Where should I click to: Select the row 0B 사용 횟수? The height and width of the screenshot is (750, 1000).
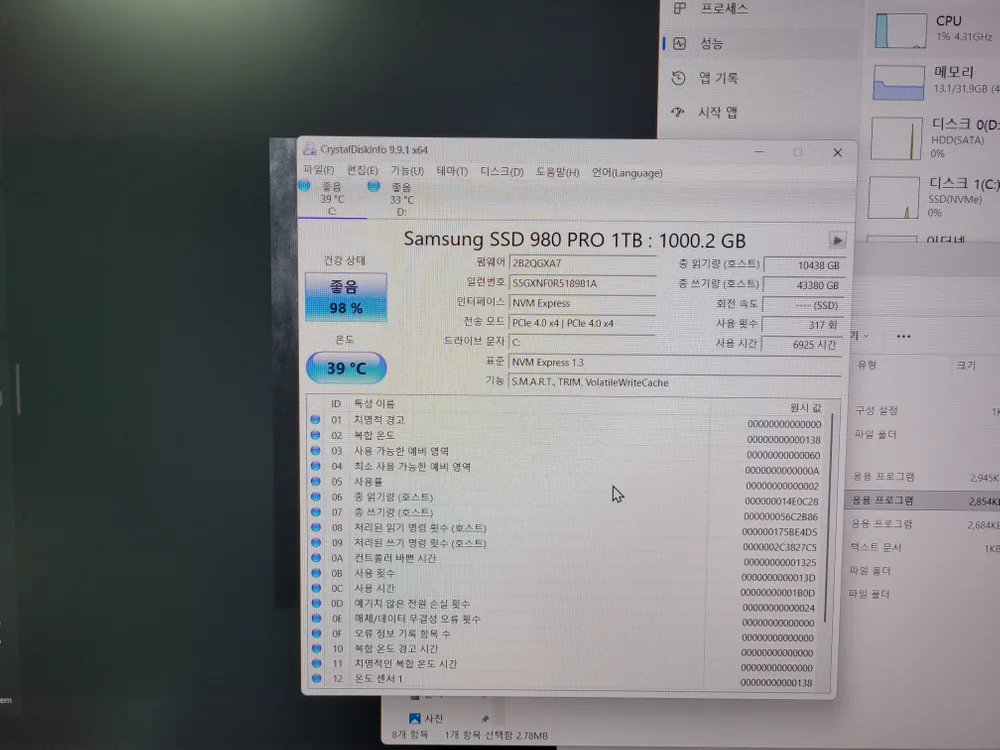566,574
